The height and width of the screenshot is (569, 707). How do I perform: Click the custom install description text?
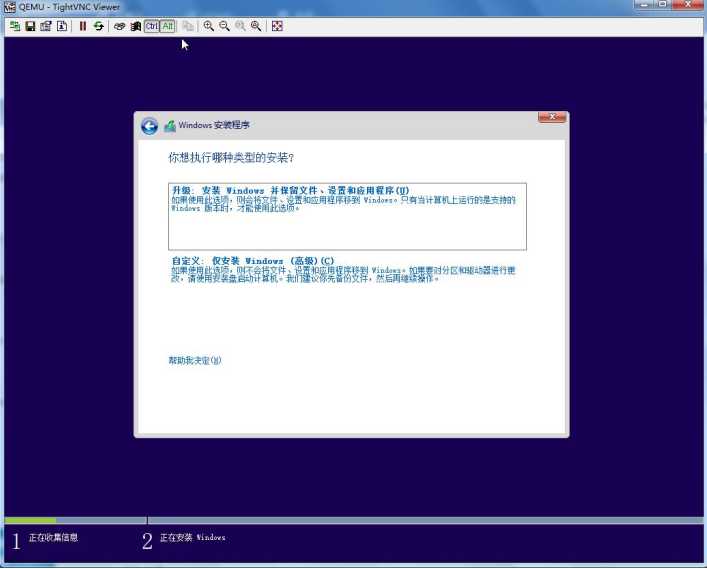click(x=343, y=274)
